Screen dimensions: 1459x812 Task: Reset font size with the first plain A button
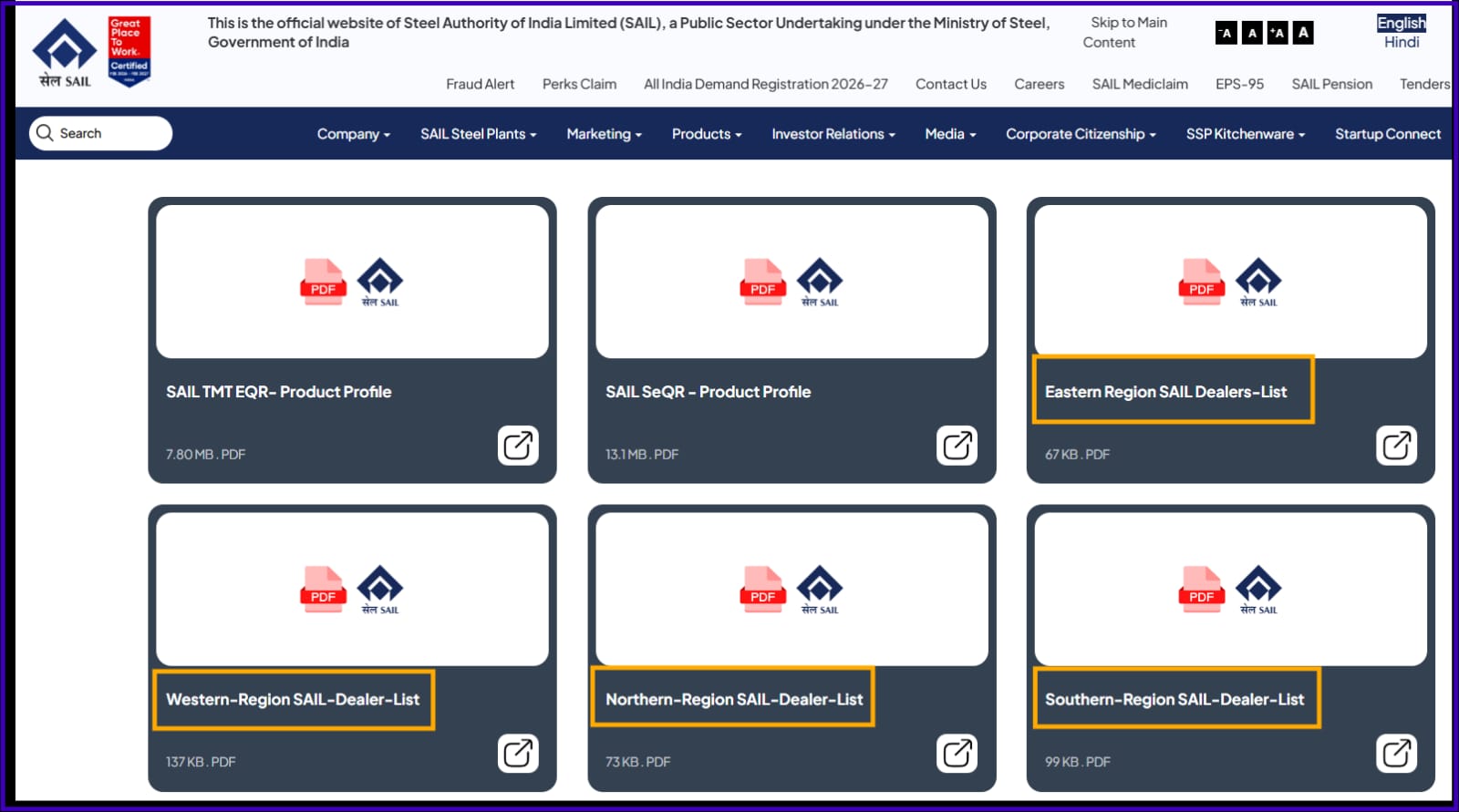point(1252,33)
